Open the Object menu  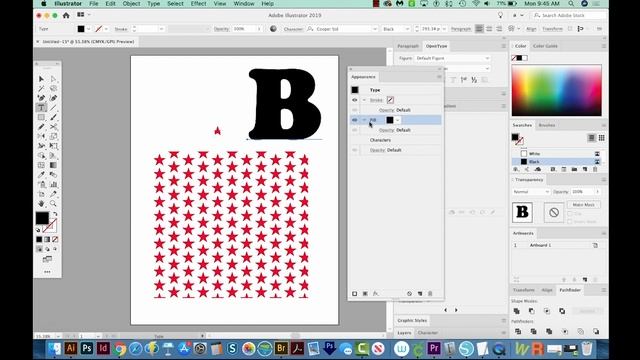pos(131,4)
